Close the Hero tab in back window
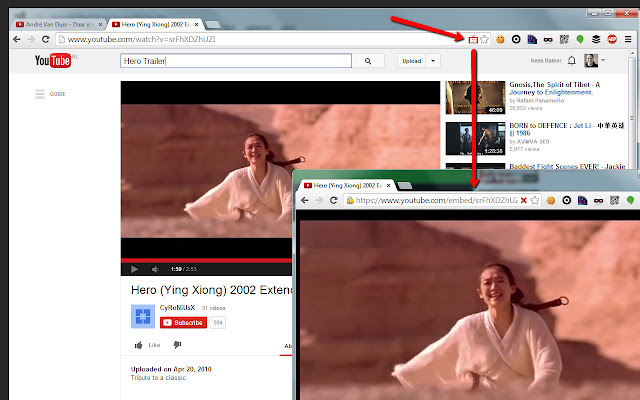640x400 pixels. pos(196,24)
